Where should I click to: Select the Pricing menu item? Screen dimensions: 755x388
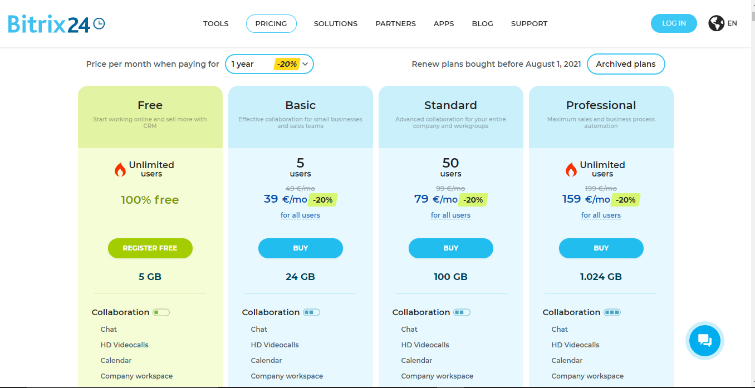point(271,24)
